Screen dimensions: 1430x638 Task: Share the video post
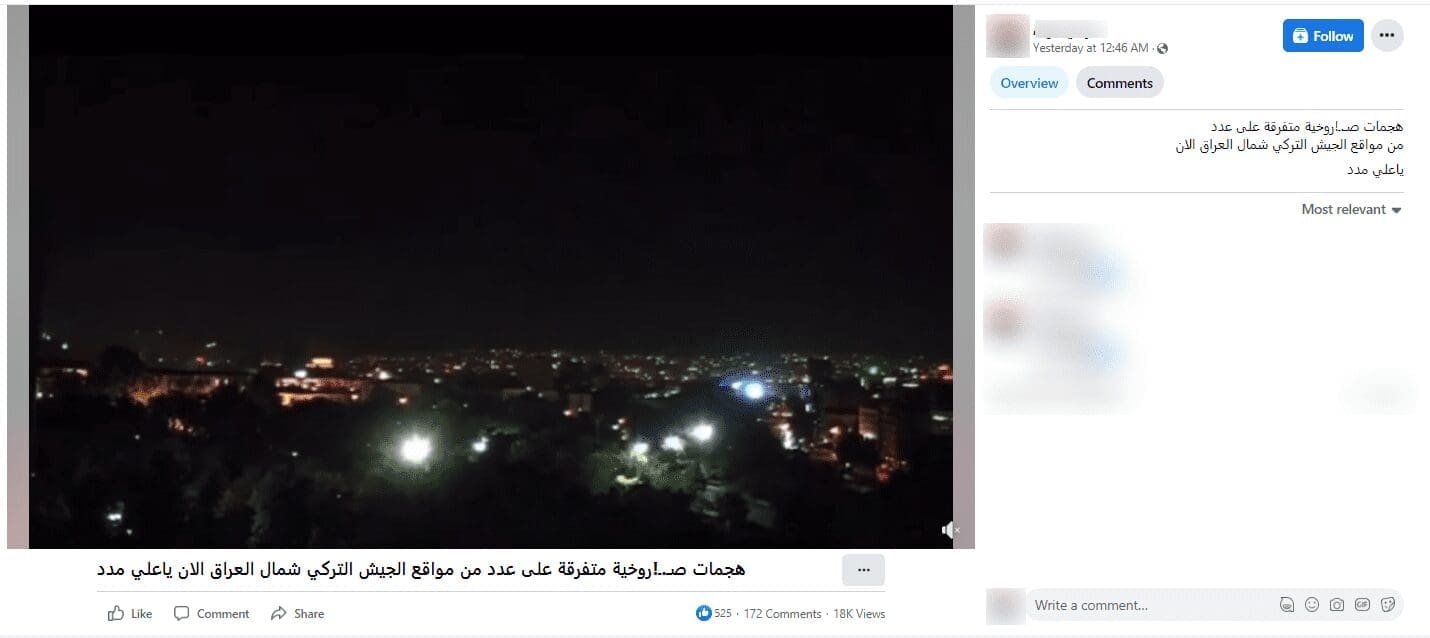298,614
